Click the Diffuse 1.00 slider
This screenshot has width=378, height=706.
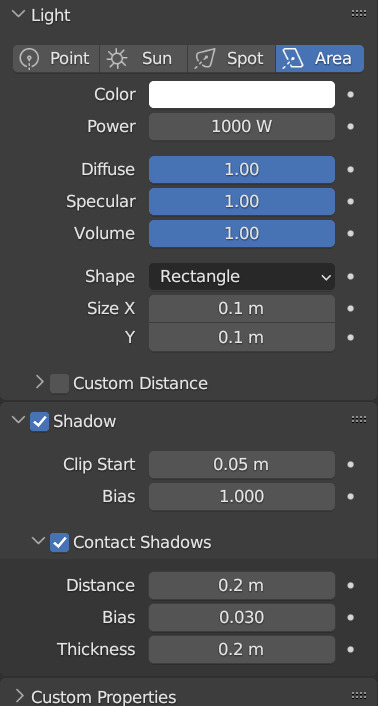click(242, 170)
